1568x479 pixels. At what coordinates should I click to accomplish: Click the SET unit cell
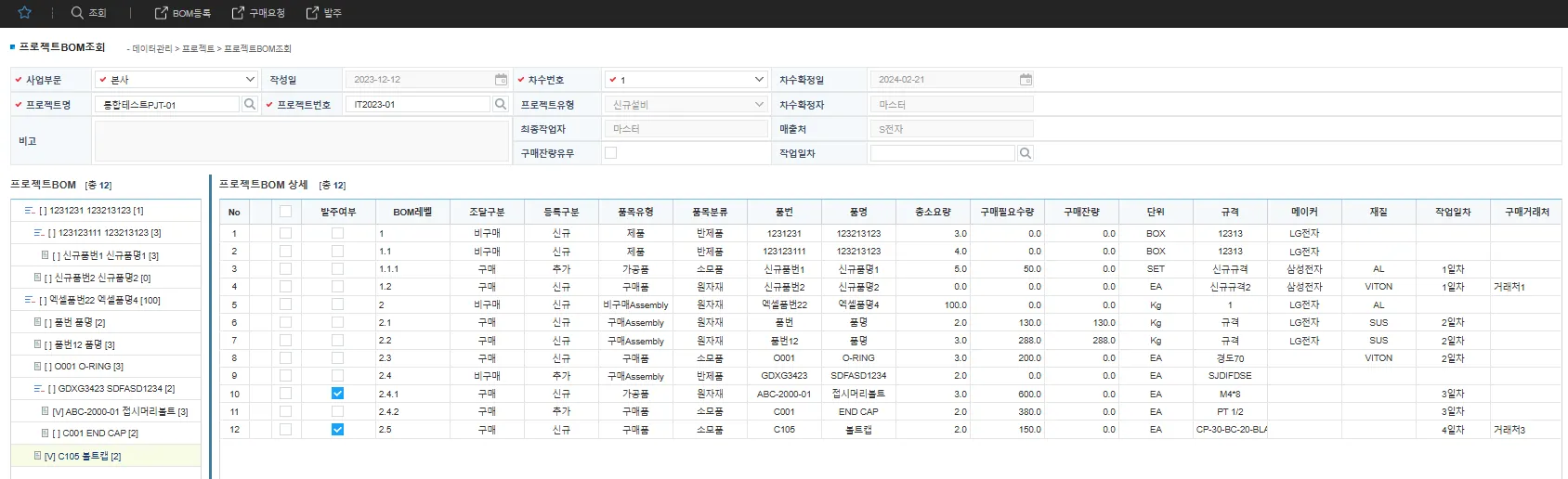(x=1156, y=269)
